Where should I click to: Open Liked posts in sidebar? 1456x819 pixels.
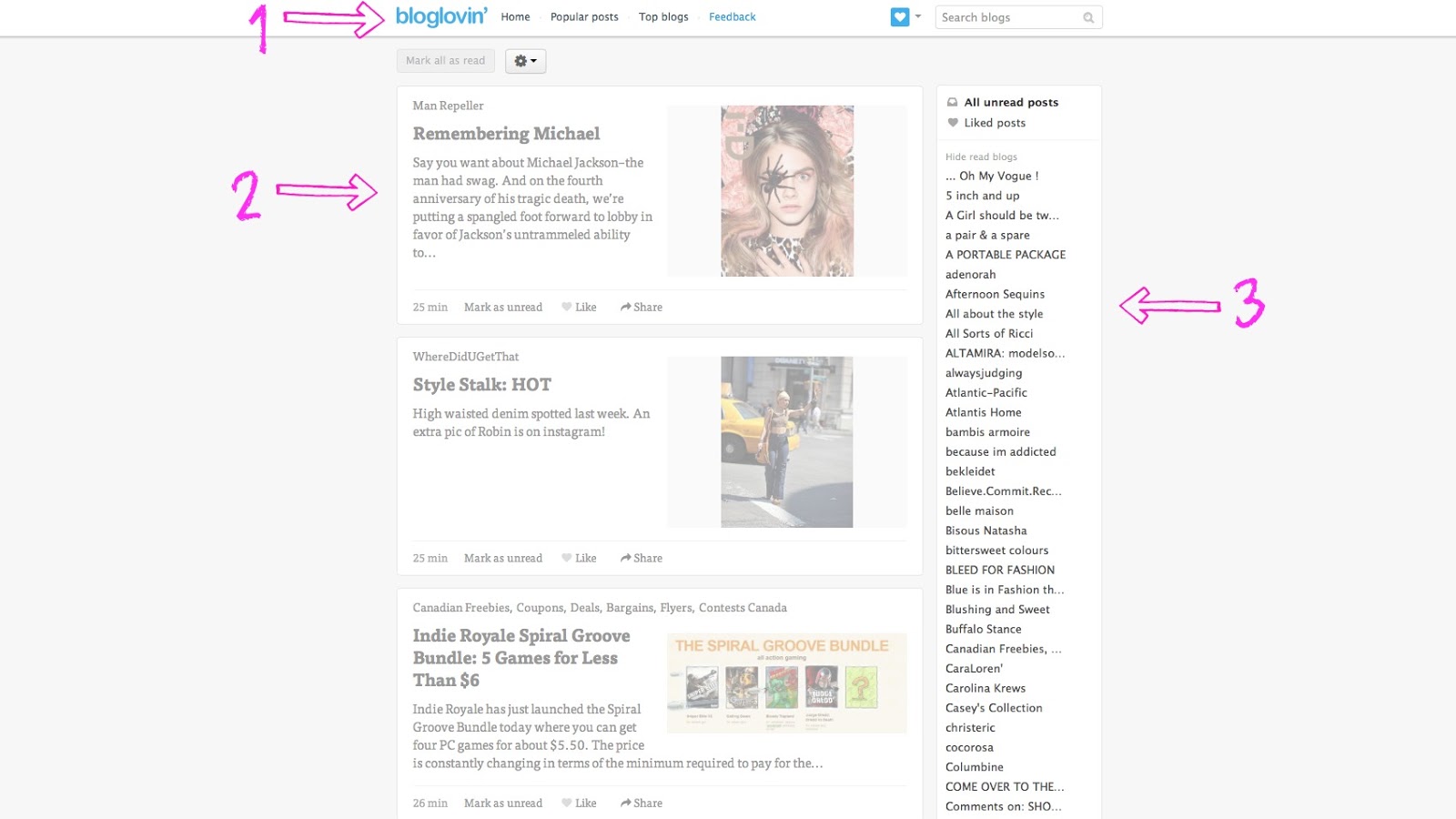click(x=995, y=123)
